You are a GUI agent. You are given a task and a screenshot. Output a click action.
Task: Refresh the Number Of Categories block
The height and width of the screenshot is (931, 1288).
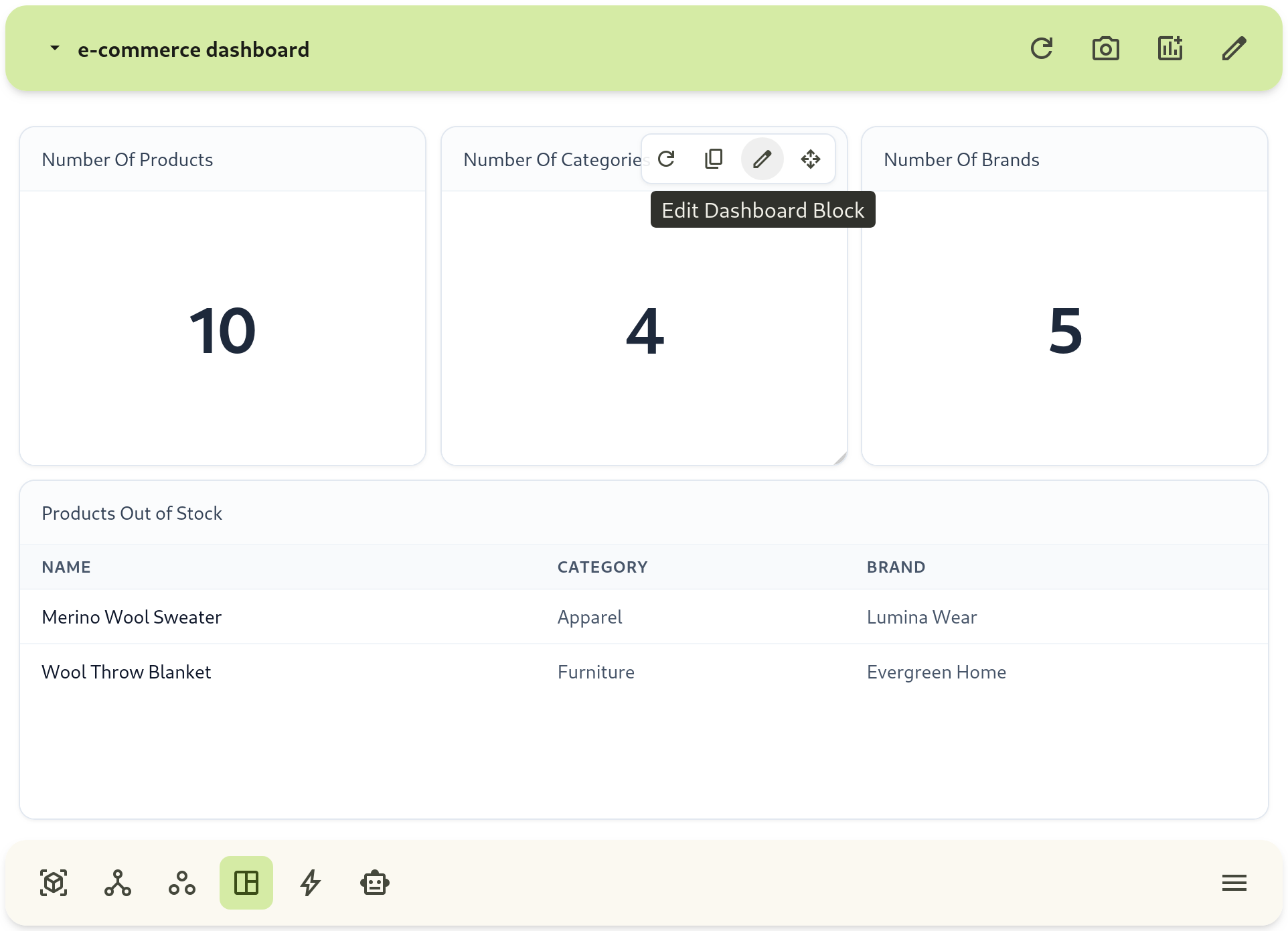pos(666,159)
